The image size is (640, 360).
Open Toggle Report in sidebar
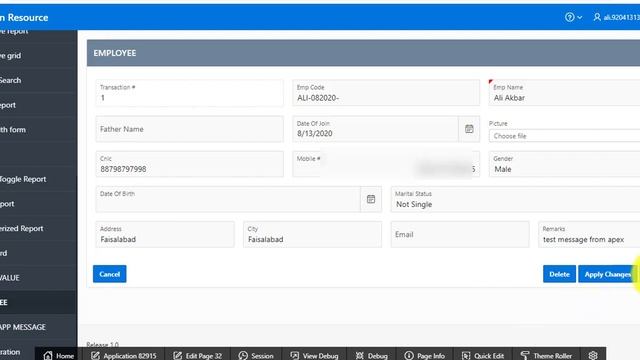click(x=38, y=179)
